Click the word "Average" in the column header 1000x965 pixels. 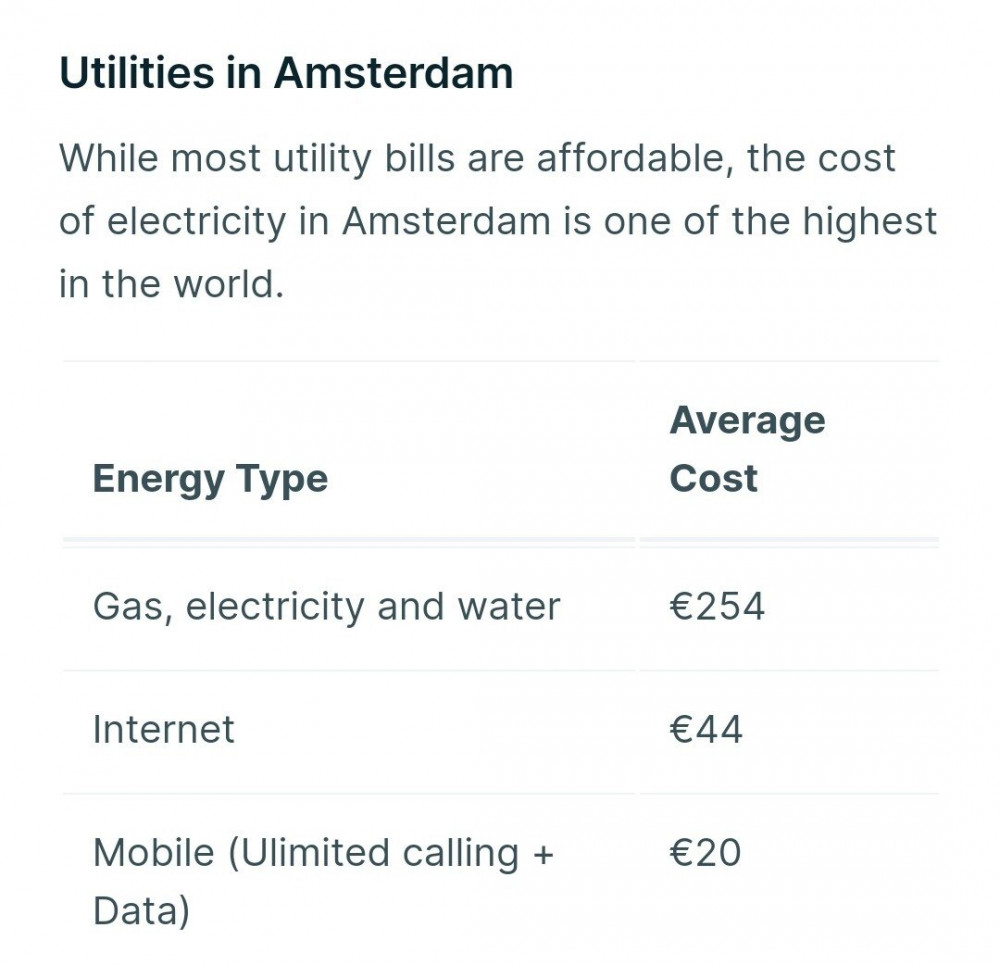click(x=747, y=420)
